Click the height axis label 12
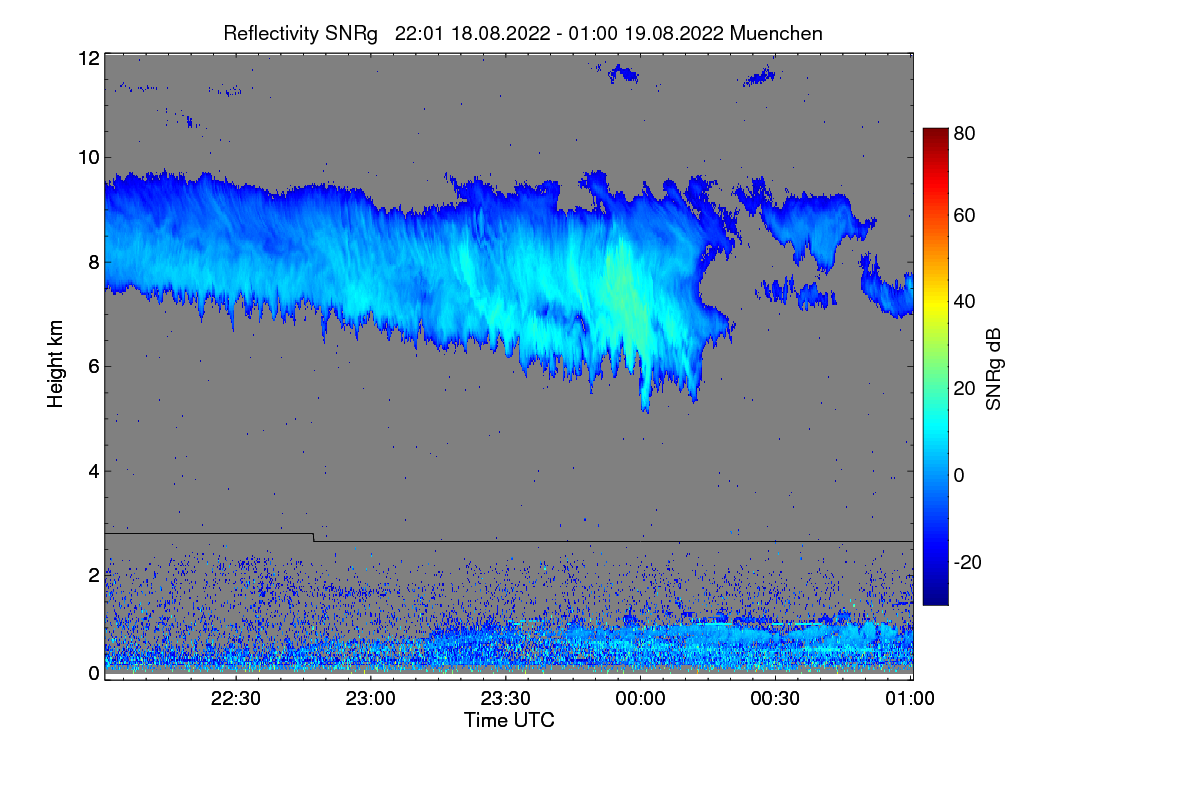This screenshot has height=800, width=1200. click(88, 58)
